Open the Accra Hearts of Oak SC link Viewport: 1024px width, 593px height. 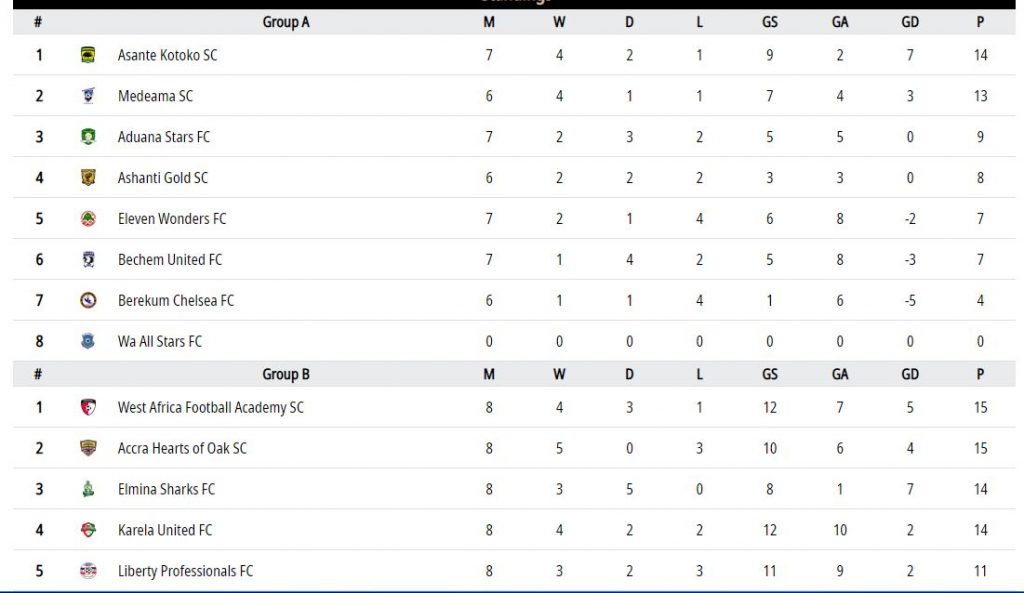(x=182, y=449)
